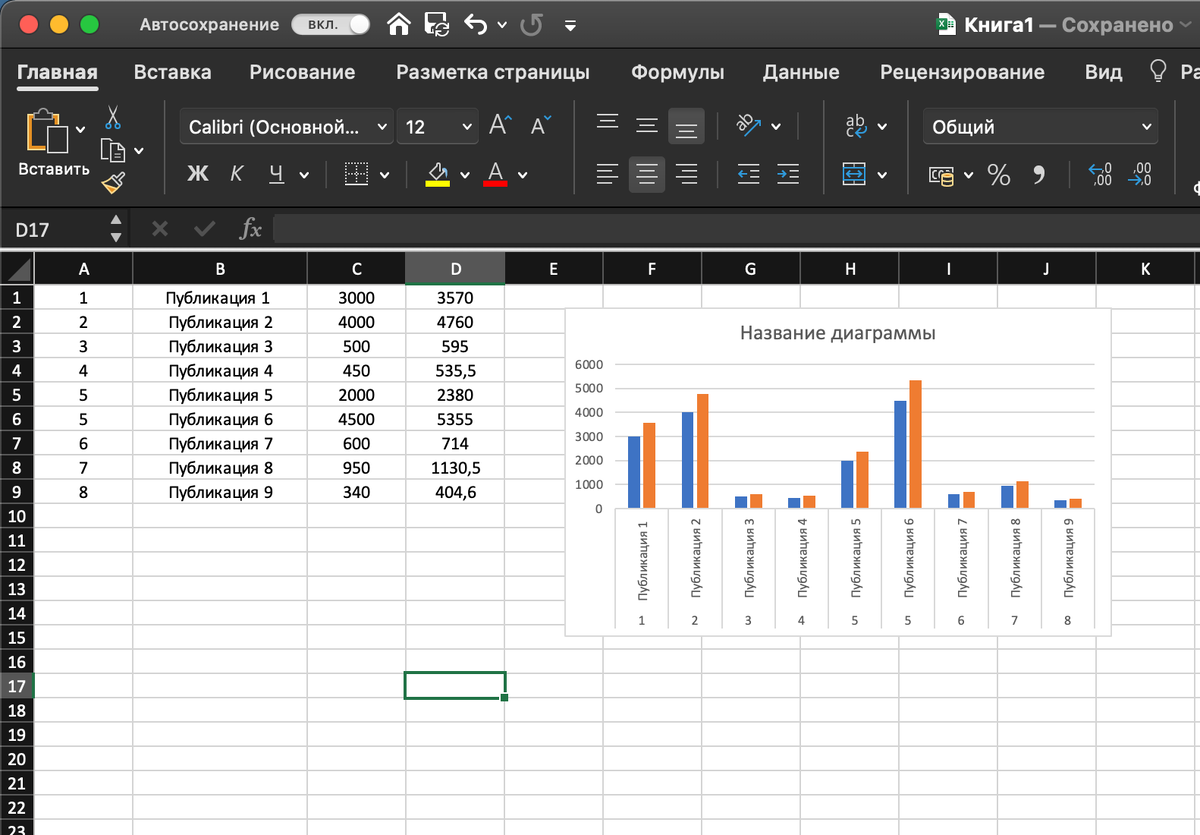Apply red font color
Screen dimensions: 1200x835
(495, 174)
